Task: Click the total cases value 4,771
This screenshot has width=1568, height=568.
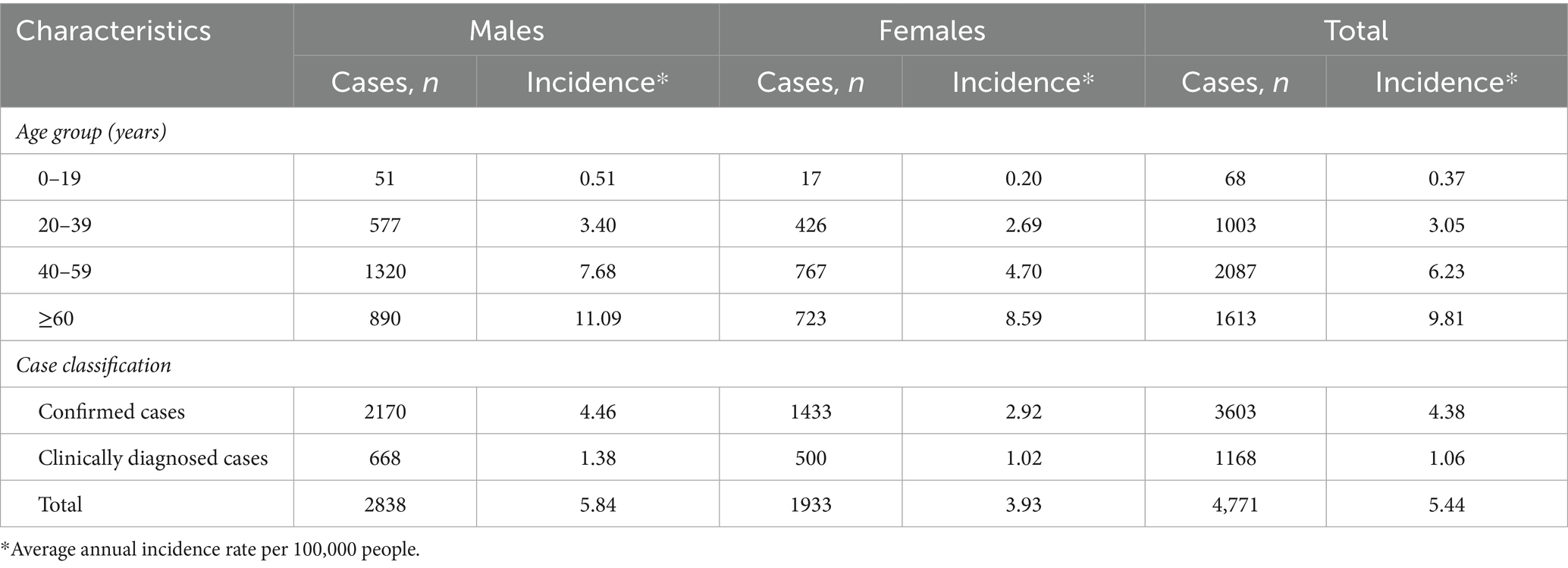Action: (x=1235, y=504)
